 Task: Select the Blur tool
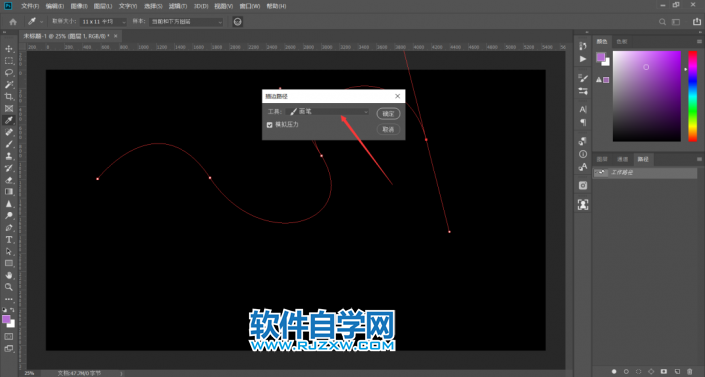tap(9, 204)
